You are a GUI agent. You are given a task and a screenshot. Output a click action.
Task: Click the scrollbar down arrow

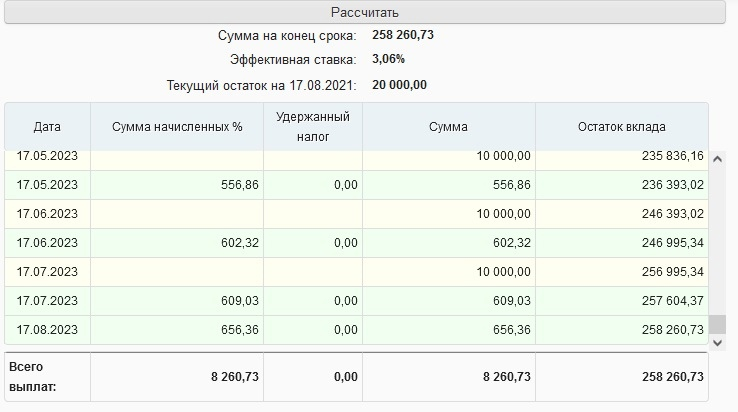[x=717, y=343]
